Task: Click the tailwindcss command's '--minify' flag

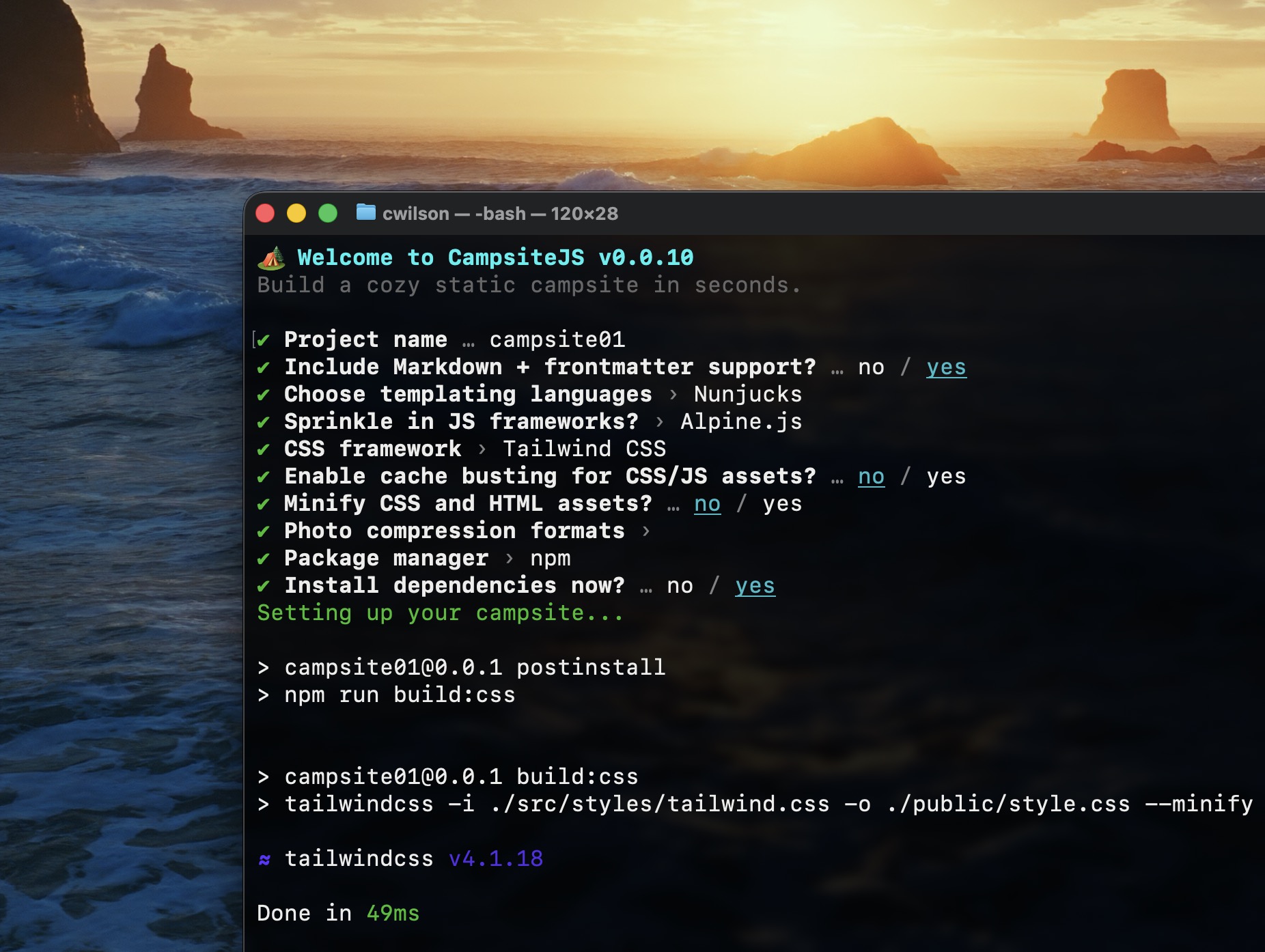Action: point(1199,804)
